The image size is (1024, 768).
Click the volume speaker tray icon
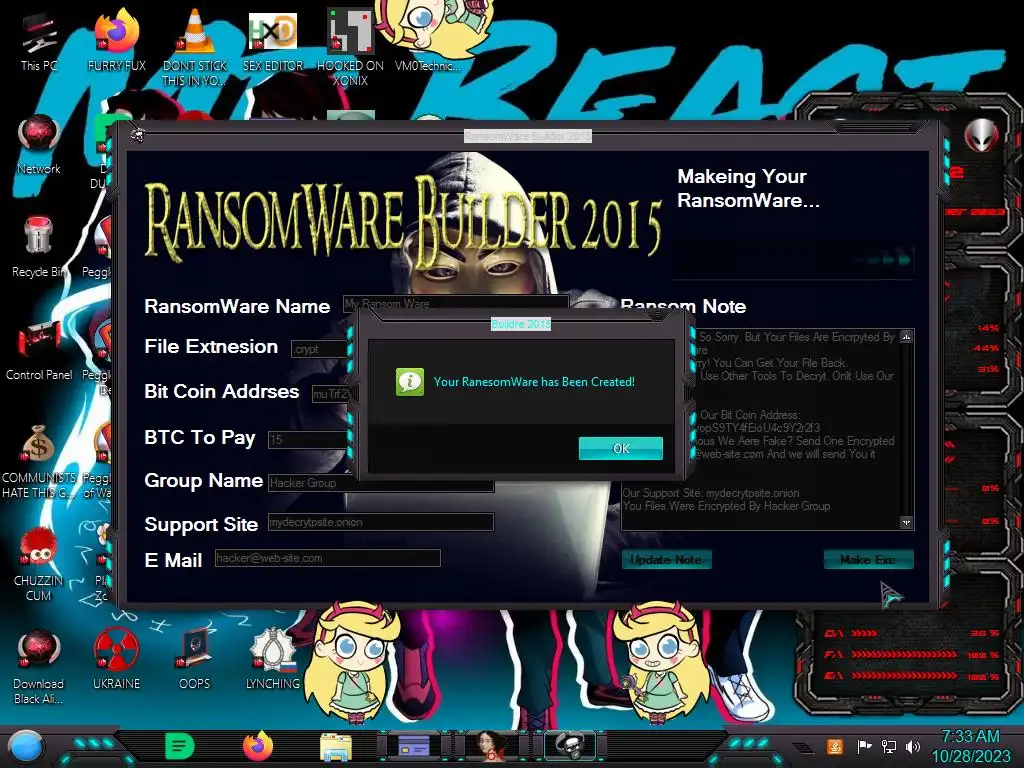(913, 746)
